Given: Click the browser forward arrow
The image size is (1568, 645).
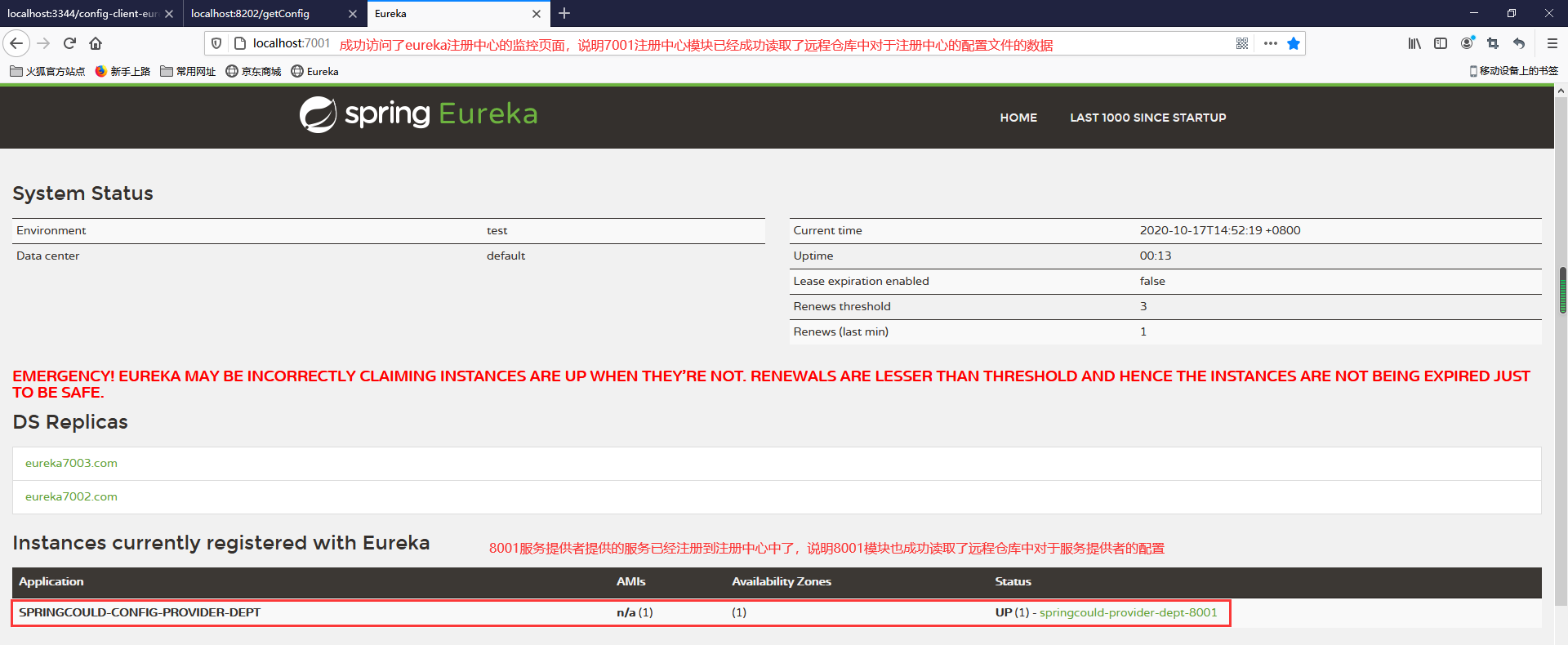Looking at the screenshot, I should coord(44,43).
